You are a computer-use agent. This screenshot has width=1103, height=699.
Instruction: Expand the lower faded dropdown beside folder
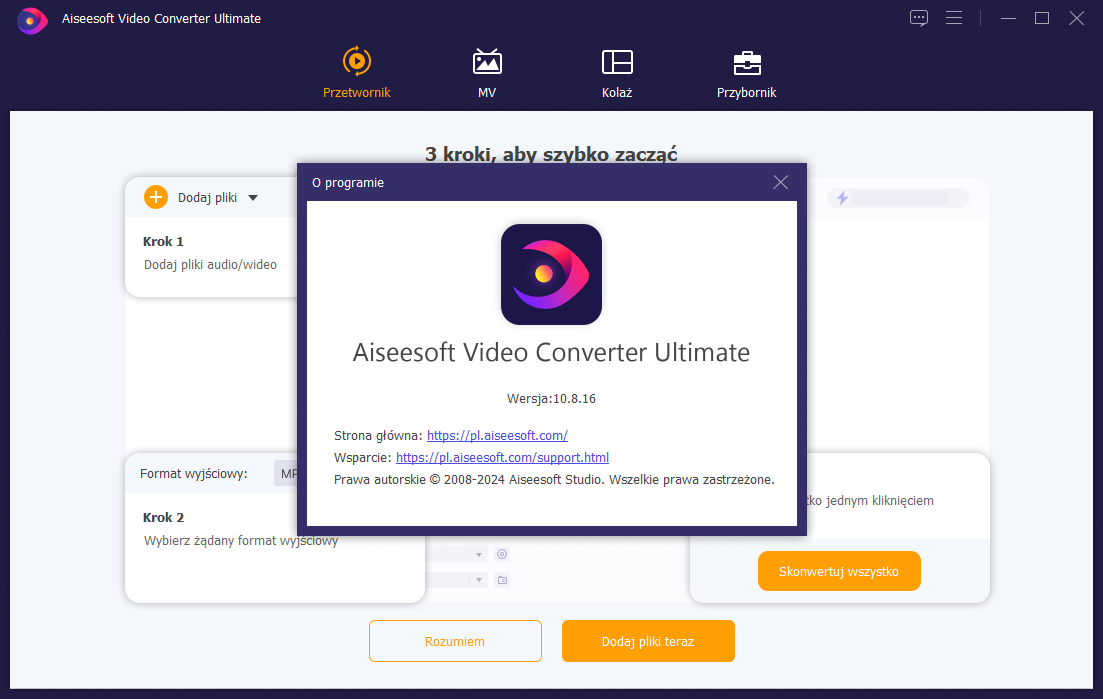tap(478, 580)
